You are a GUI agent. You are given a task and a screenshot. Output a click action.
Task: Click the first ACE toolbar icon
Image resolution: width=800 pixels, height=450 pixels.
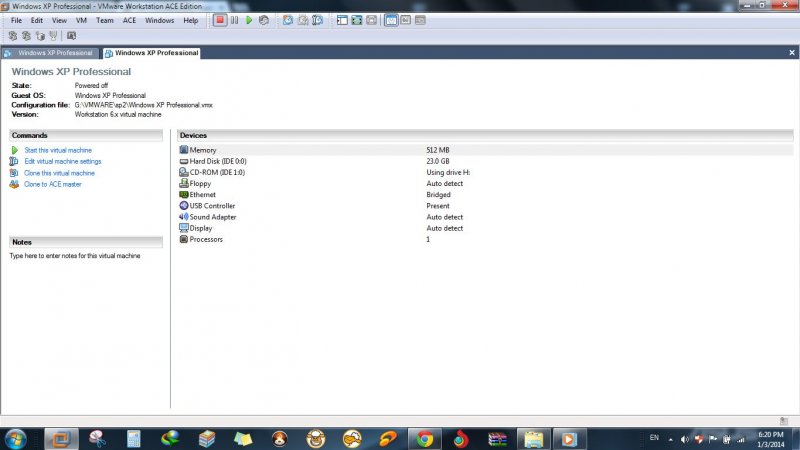pyautogui.click(x=13, y=36)
